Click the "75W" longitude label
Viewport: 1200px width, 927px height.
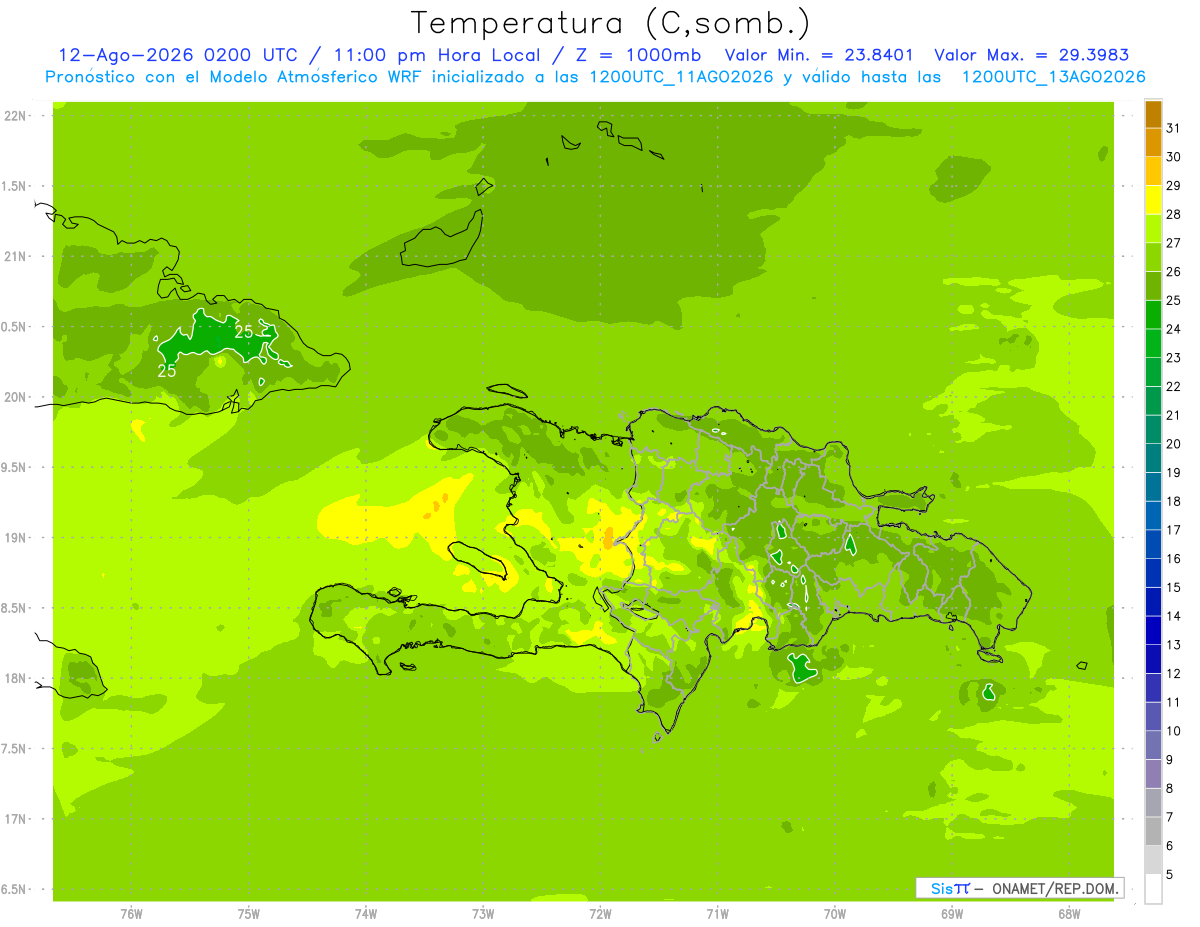pos(249,914)
